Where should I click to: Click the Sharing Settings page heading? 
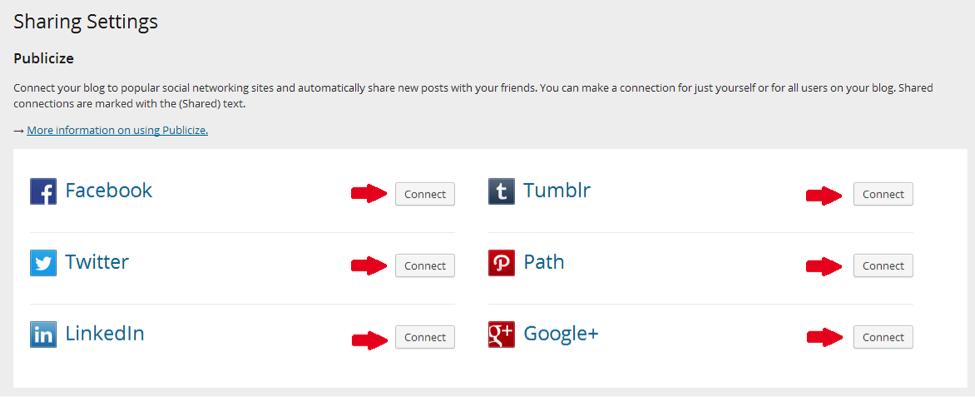click(86, 22)
